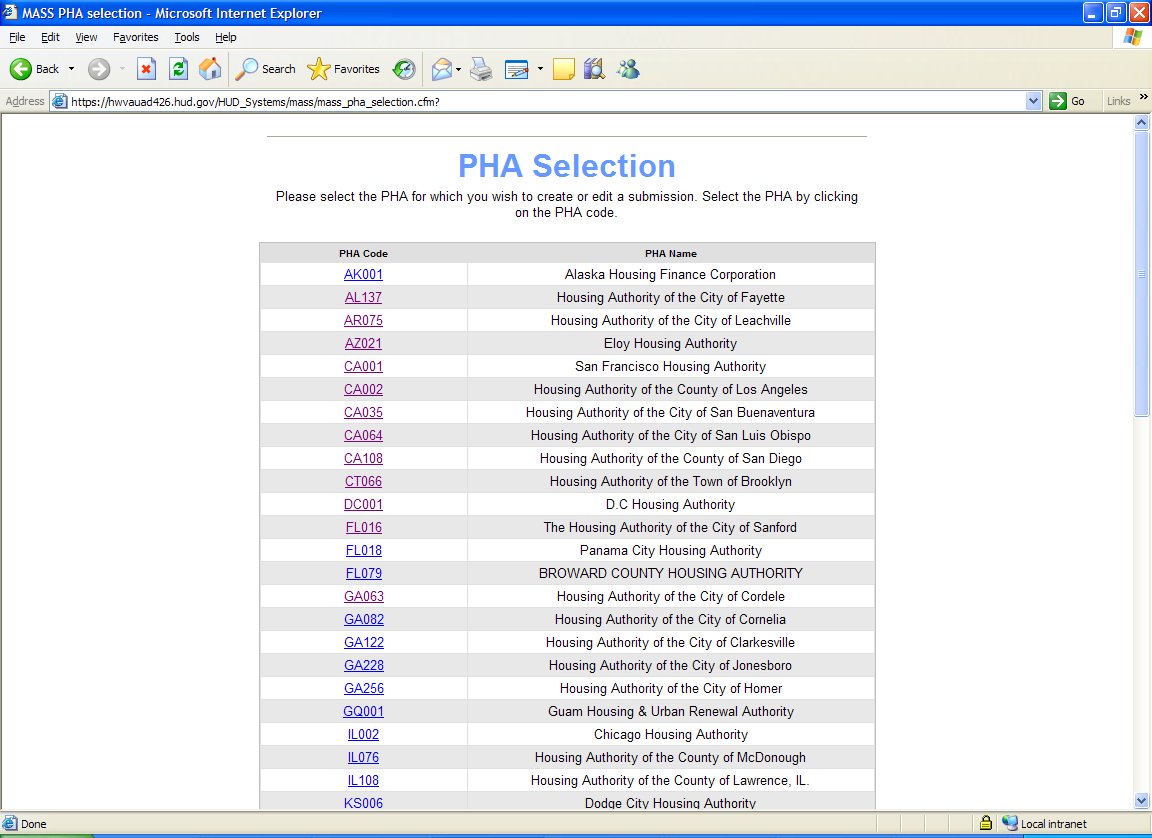This screenshot has height=838, width=1152.
Task: Click the Print icon
Action: (481, 69)
